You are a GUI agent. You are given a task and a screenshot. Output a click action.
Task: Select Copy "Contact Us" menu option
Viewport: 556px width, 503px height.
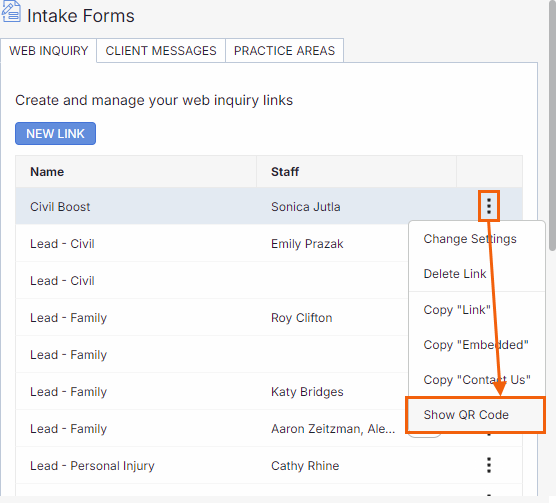pos(477,380)
